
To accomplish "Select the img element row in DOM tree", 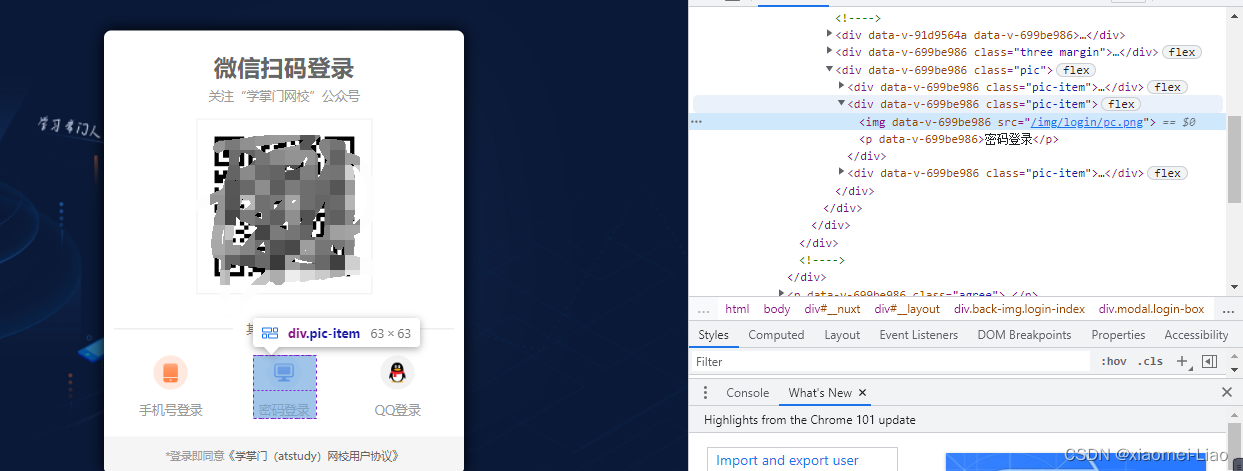I will click(958, 122).
